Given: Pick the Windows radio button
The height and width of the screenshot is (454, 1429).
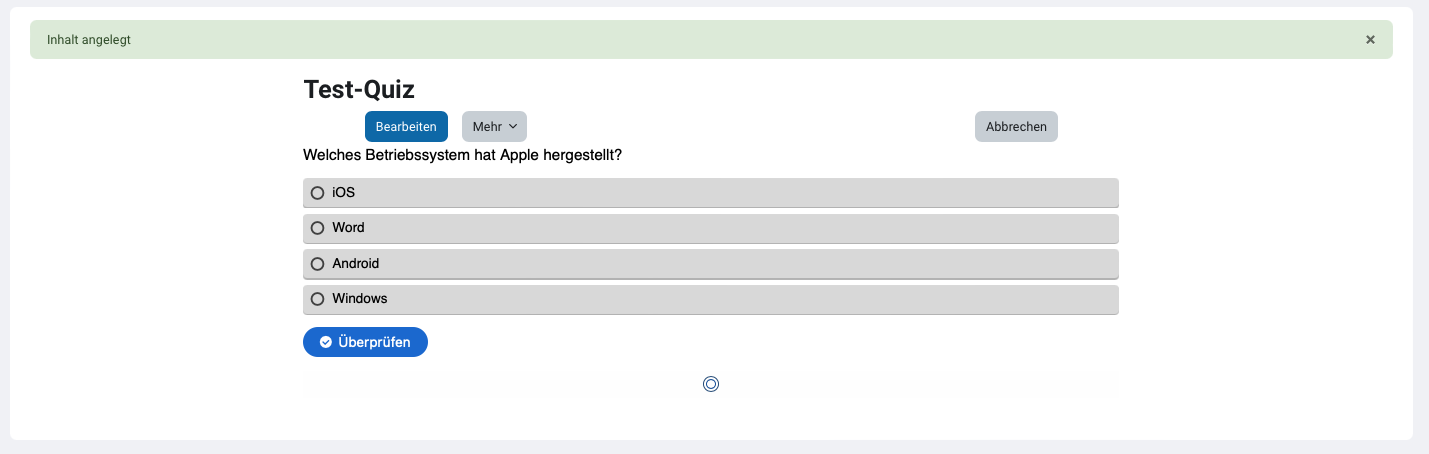Looking at the screenshot, I should [318, 299].
